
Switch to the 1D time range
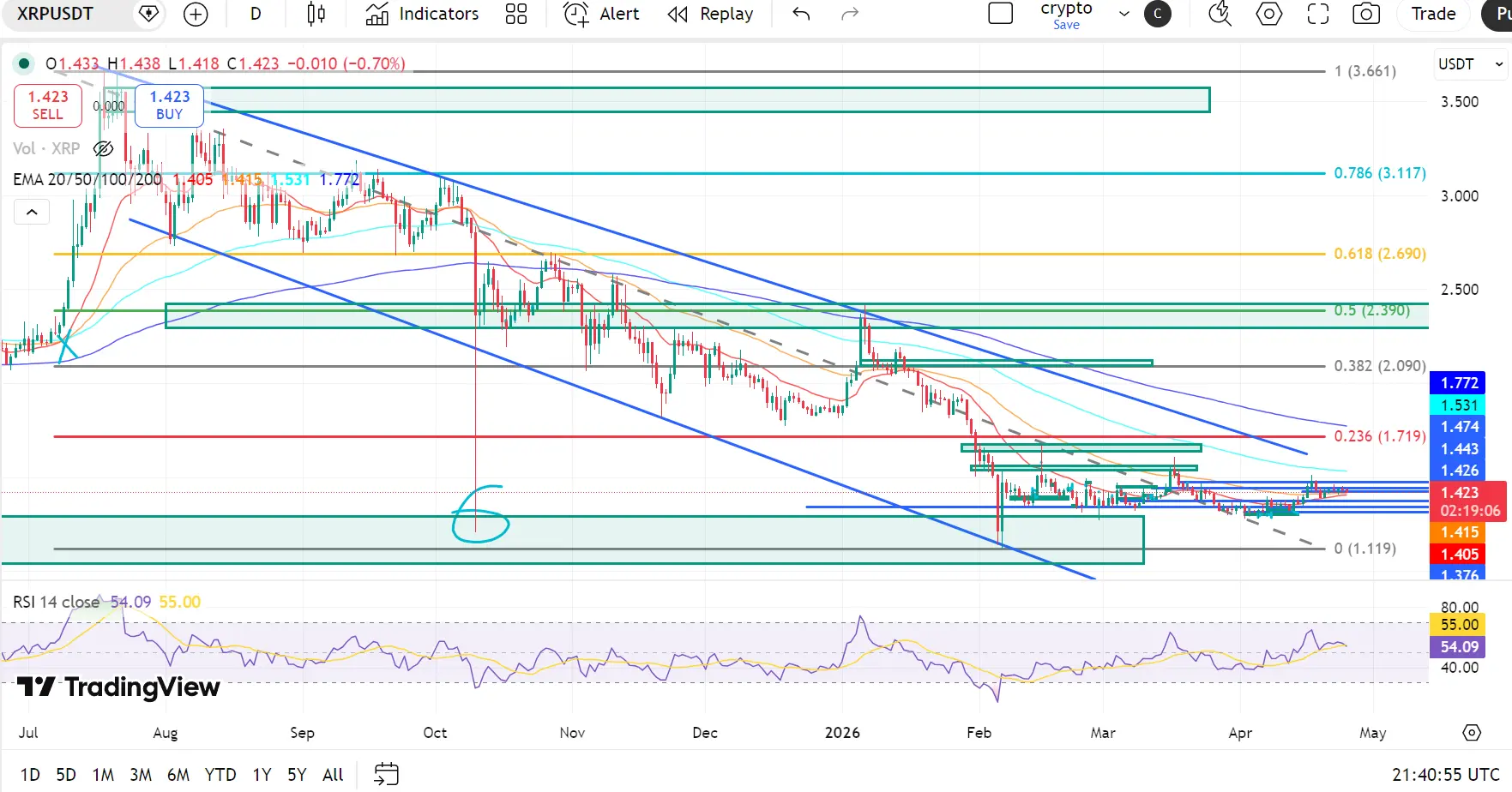[30, 775]
